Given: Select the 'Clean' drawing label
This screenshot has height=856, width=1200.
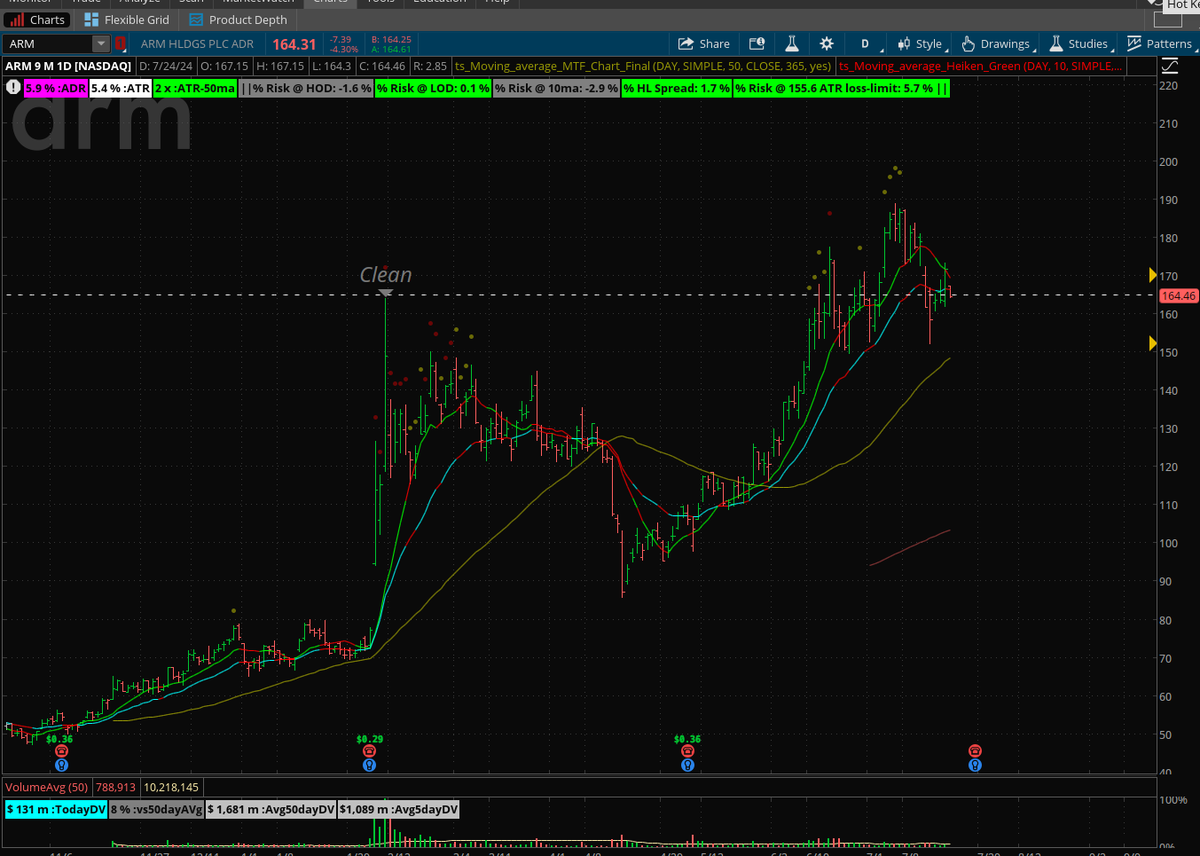Looking at the screenshot, I should pyautogui.click(x=386, y=274).
